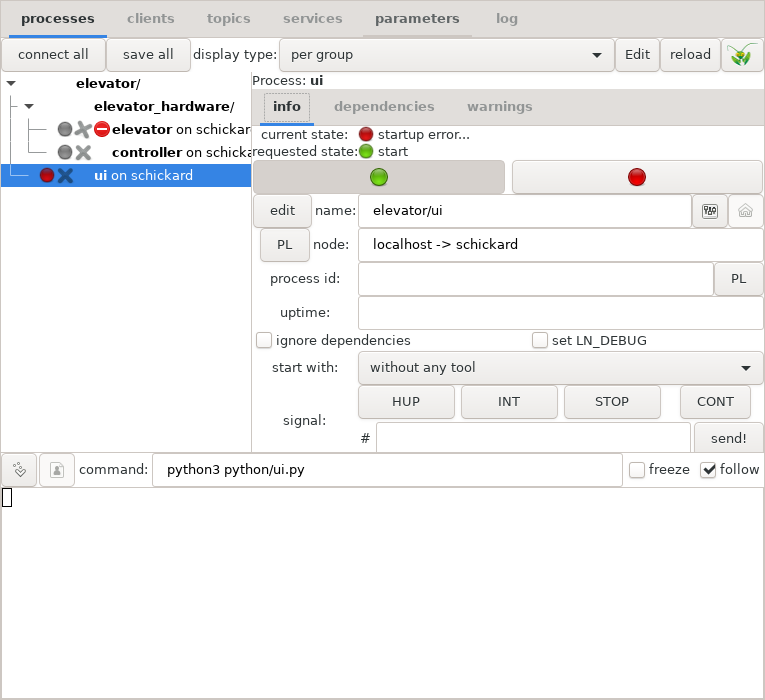
Task: Click the process id field
Action: (x=536, y=279)
